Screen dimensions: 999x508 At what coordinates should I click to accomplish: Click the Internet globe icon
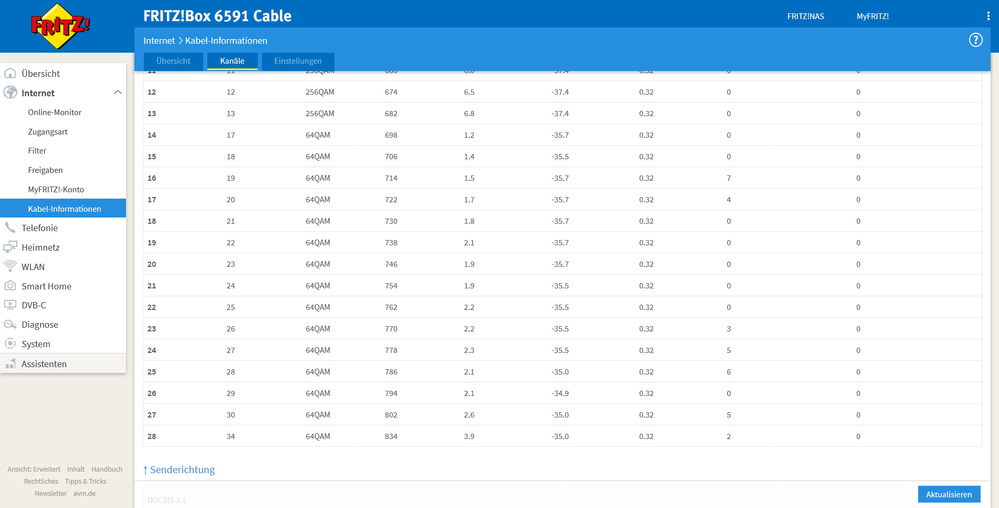coord(10,92)
